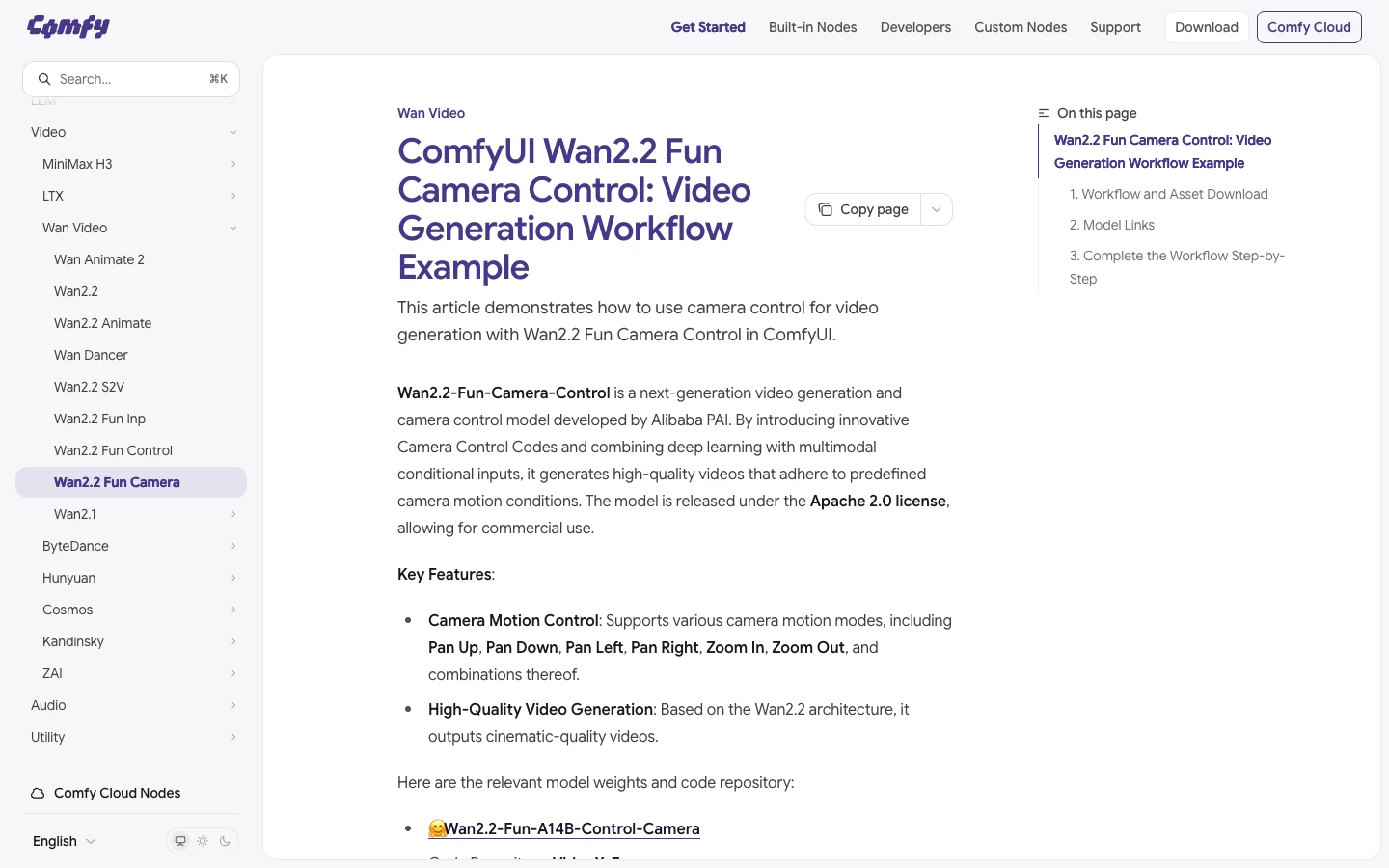The width and height of the screenshot is (1389, 868).
Task: Jump to Model Links section
Action: coord(1112,225)
